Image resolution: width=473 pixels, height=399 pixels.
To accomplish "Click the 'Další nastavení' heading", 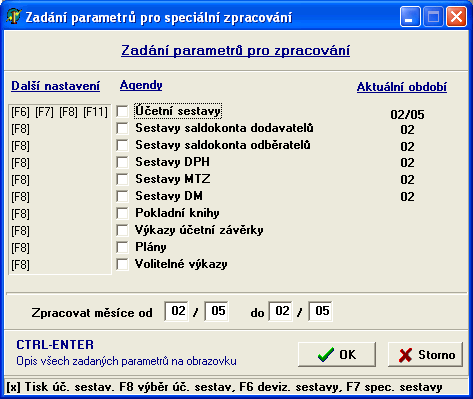I will click(56, 86).
